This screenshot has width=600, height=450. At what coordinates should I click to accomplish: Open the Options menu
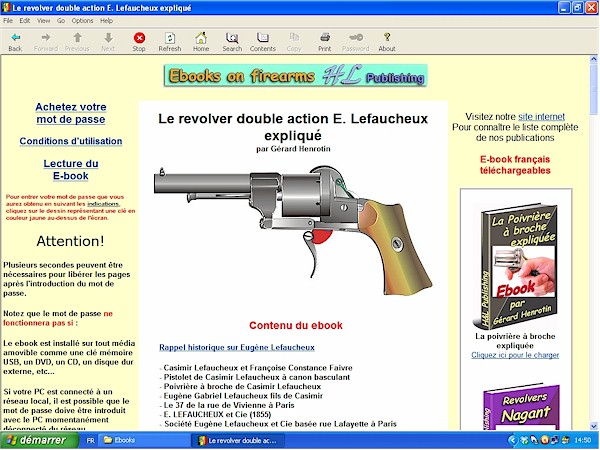(x=82, y=21)
